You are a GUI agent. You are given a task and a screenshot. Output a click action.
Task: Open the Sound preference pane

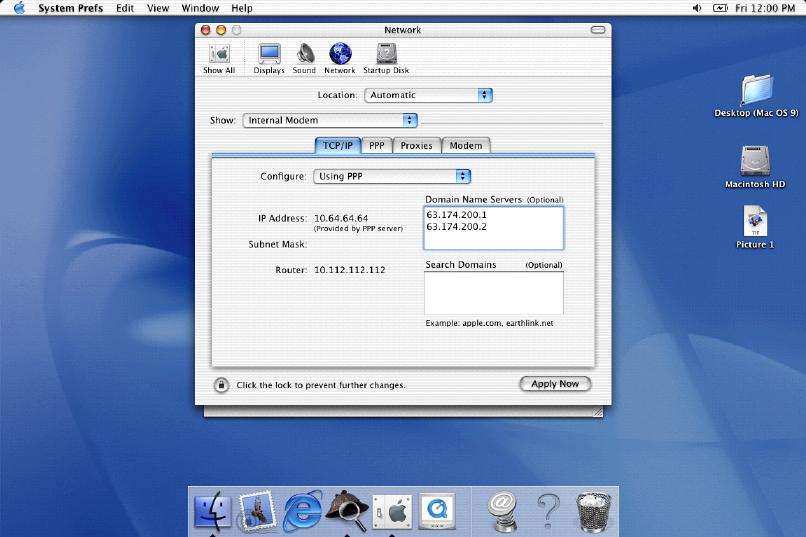point(304,59)
